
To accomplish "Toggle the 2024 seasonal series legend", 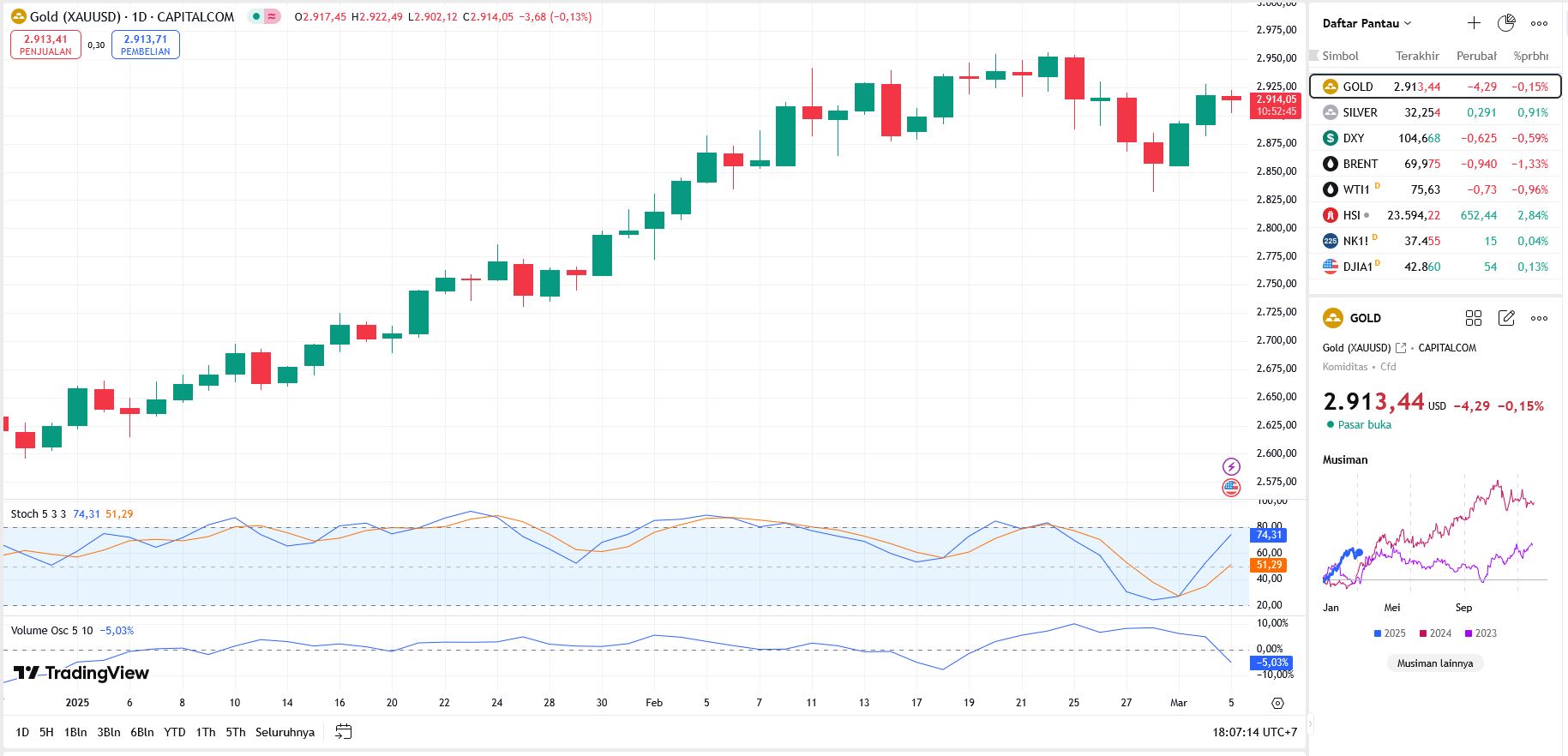I will (1434, 633).
